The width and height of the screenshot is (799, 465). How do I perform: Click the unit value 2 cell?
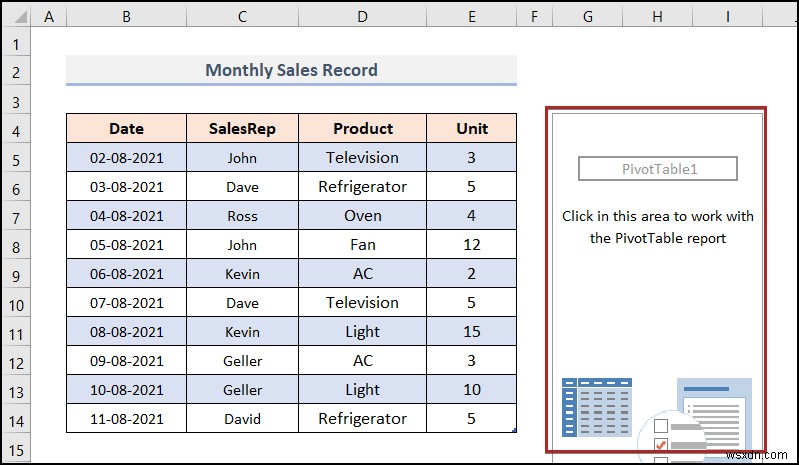471,273
